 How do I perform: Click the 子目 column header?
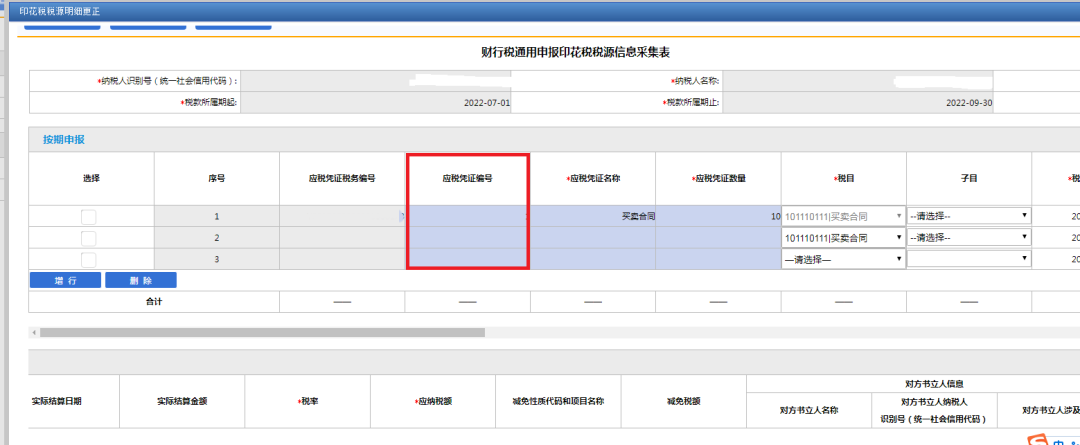coord(969,178)
